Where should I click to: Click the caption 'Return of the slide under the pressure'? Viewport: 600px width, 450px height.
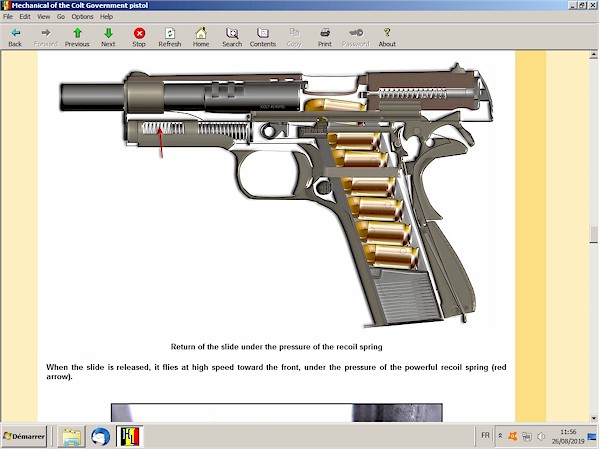tap(276, 347)
